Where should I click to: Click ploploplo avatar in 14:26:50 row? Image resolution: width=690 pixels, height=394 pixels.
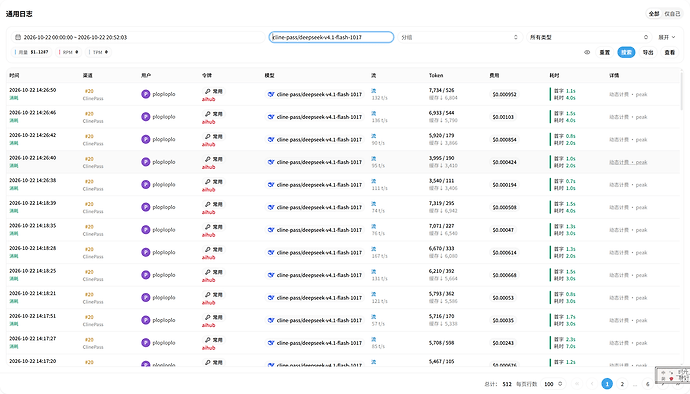(x=146, y=94)
